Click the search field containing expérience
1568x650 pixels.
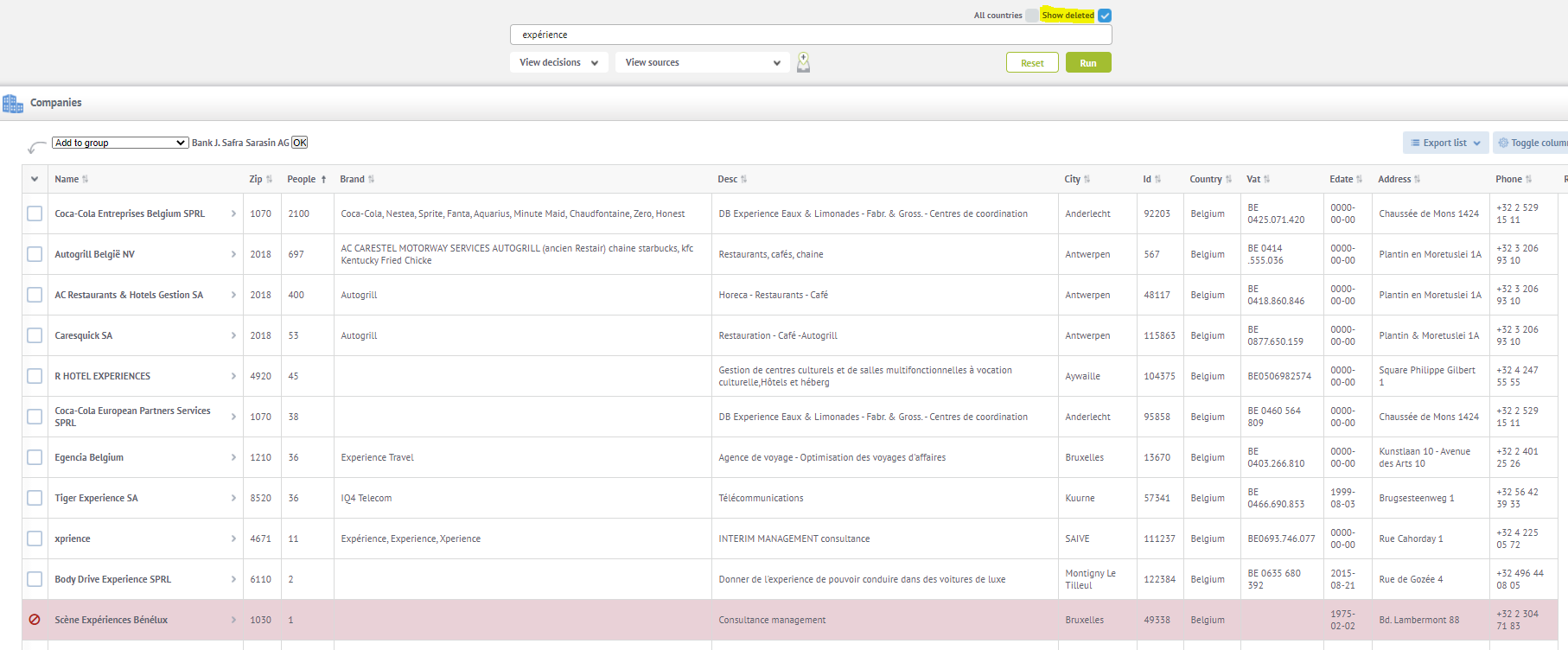click(811, 35)
